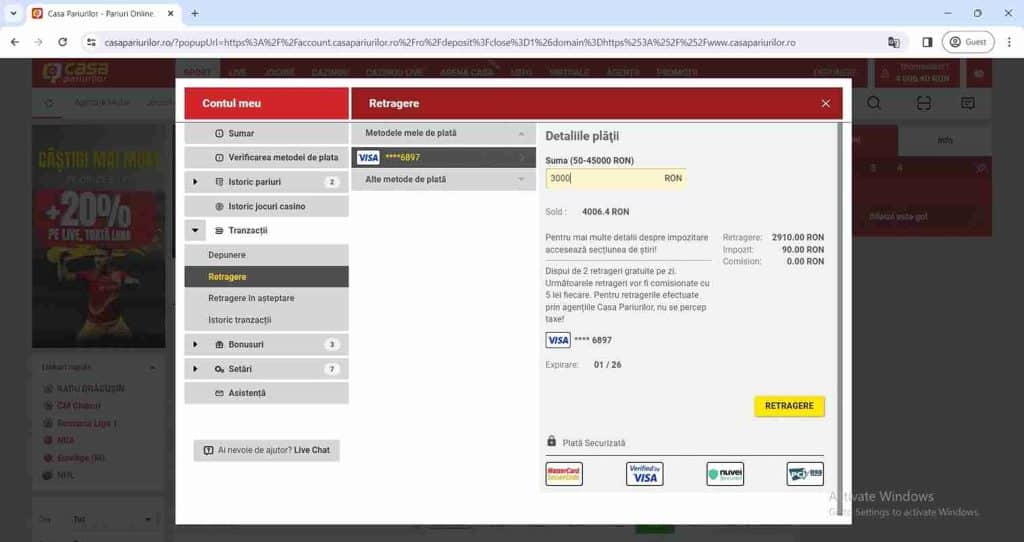Open Chrome three-dot menu

coord(1009,42)
